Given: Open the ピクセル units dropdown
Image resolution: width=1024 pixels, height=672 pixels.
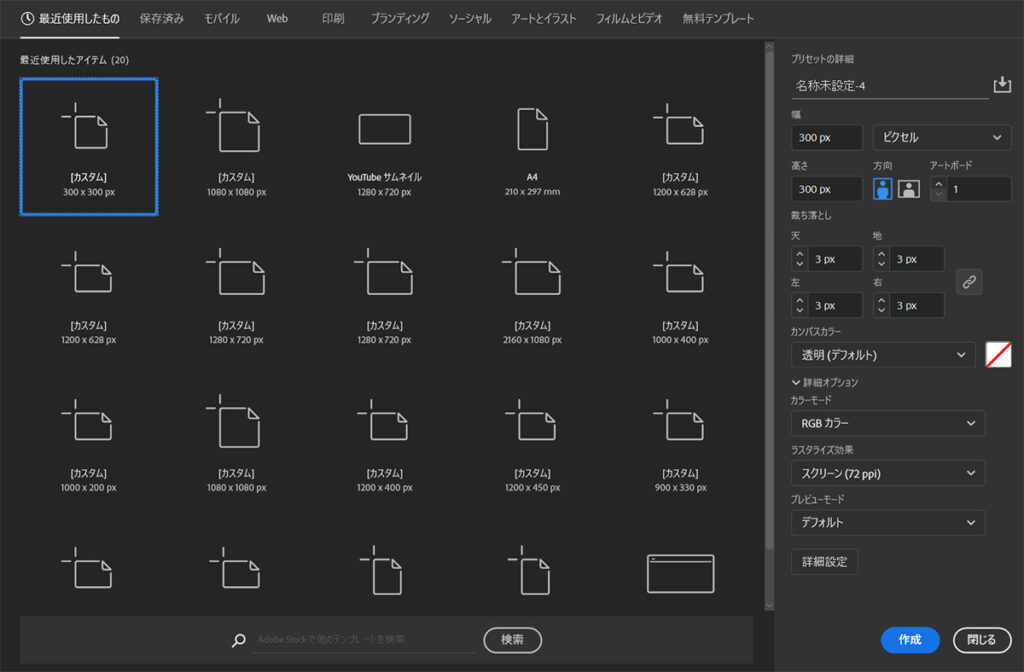Looking at the screenshot, I should click(x=941, y=137).
